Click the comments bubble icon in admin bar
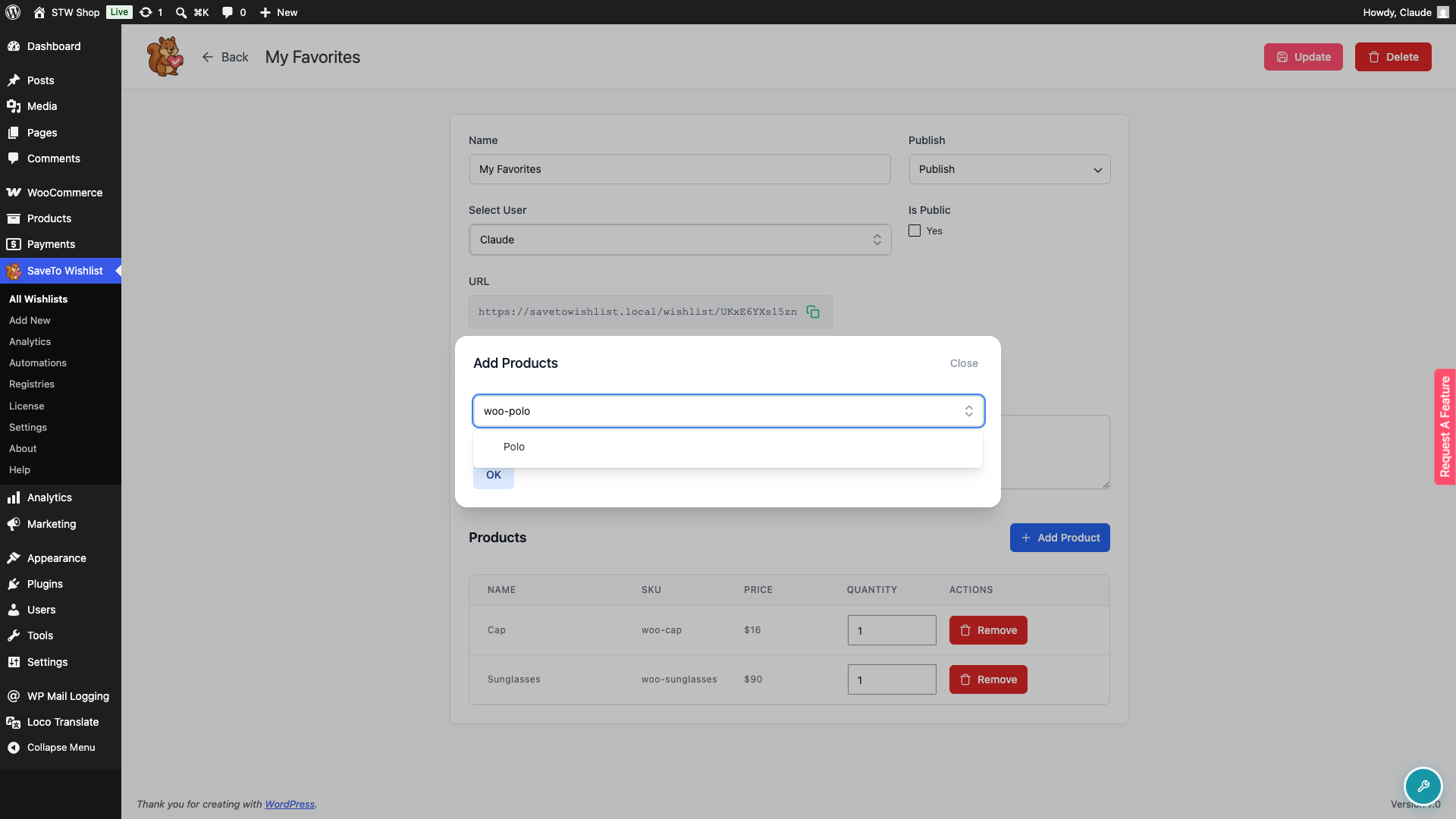The image size is (1456, 819). 227,12
